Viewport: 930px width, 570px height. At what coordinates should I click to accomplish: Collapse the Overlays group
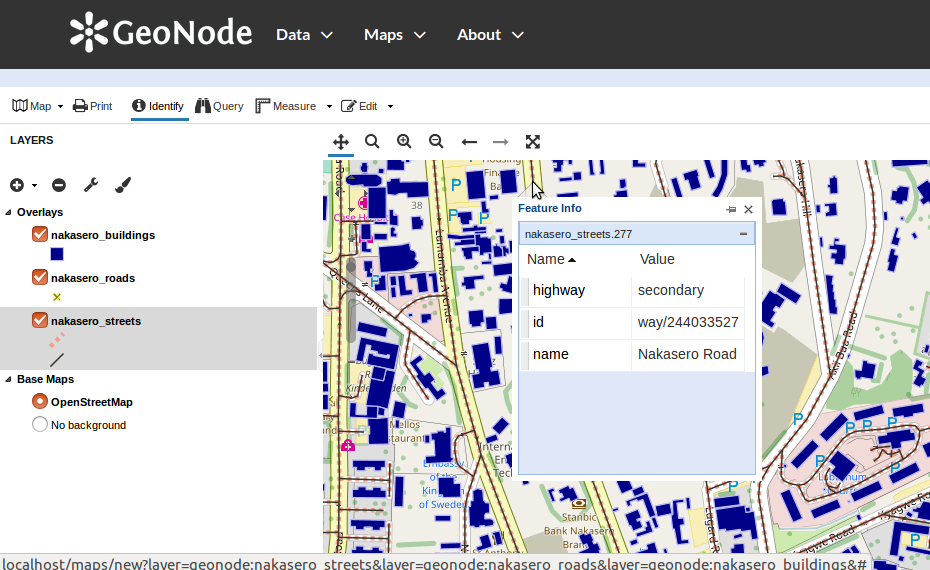(x=8, y=212)
